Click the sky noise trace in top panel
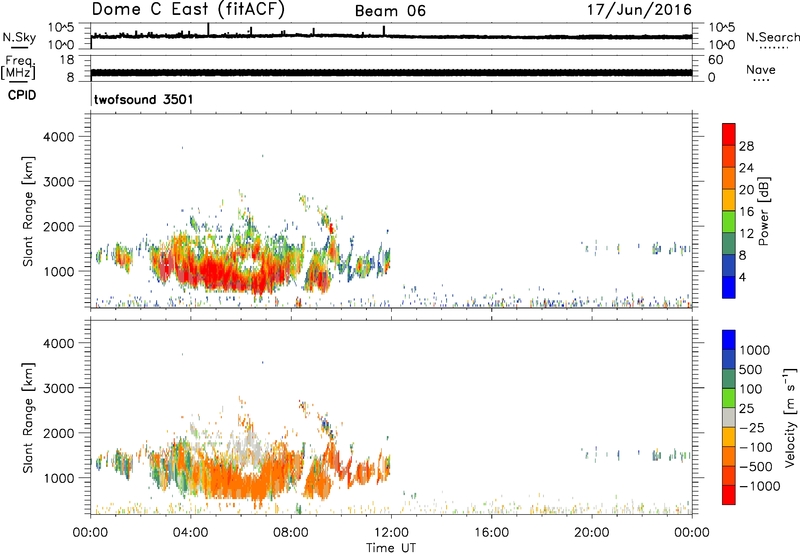This screenshot has width=800, height=554. coord(391,36)
